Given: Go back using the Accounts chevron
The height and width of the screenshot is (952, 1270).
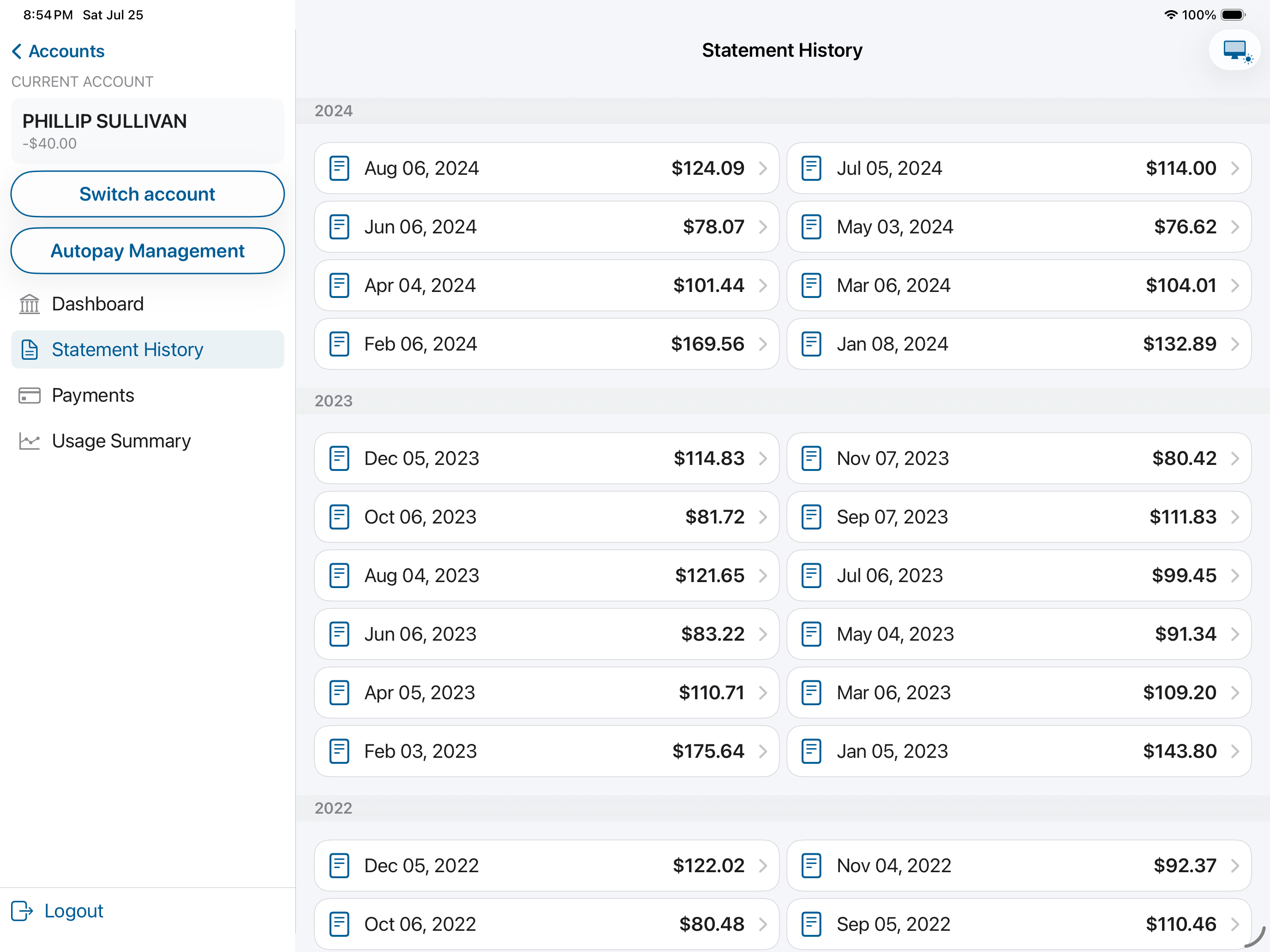Looking at the screenshot, I should pyautogui.click(x=17, y=51).
